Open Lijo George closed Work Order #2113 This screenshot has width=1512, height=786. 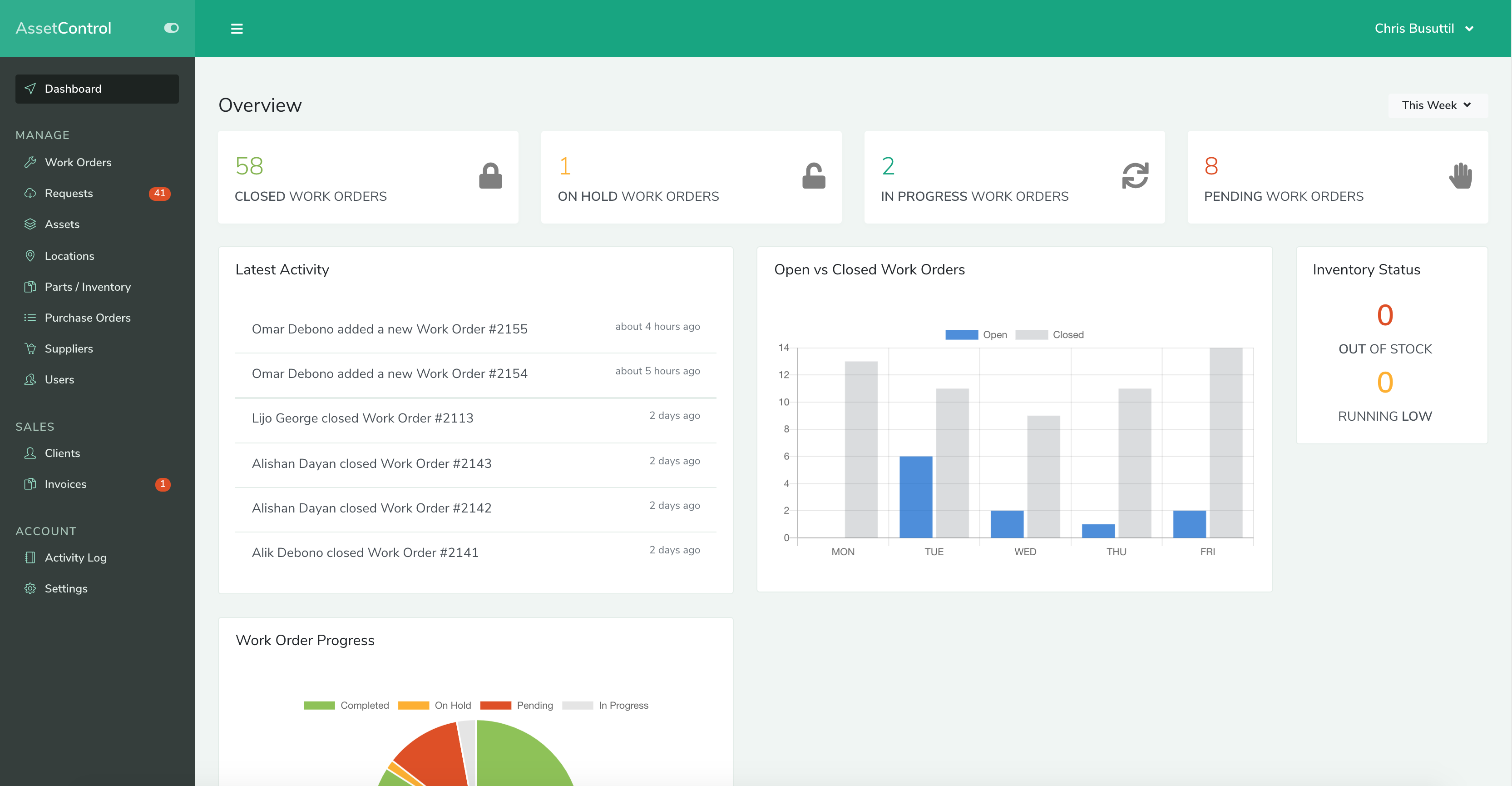tap(475, 419)
